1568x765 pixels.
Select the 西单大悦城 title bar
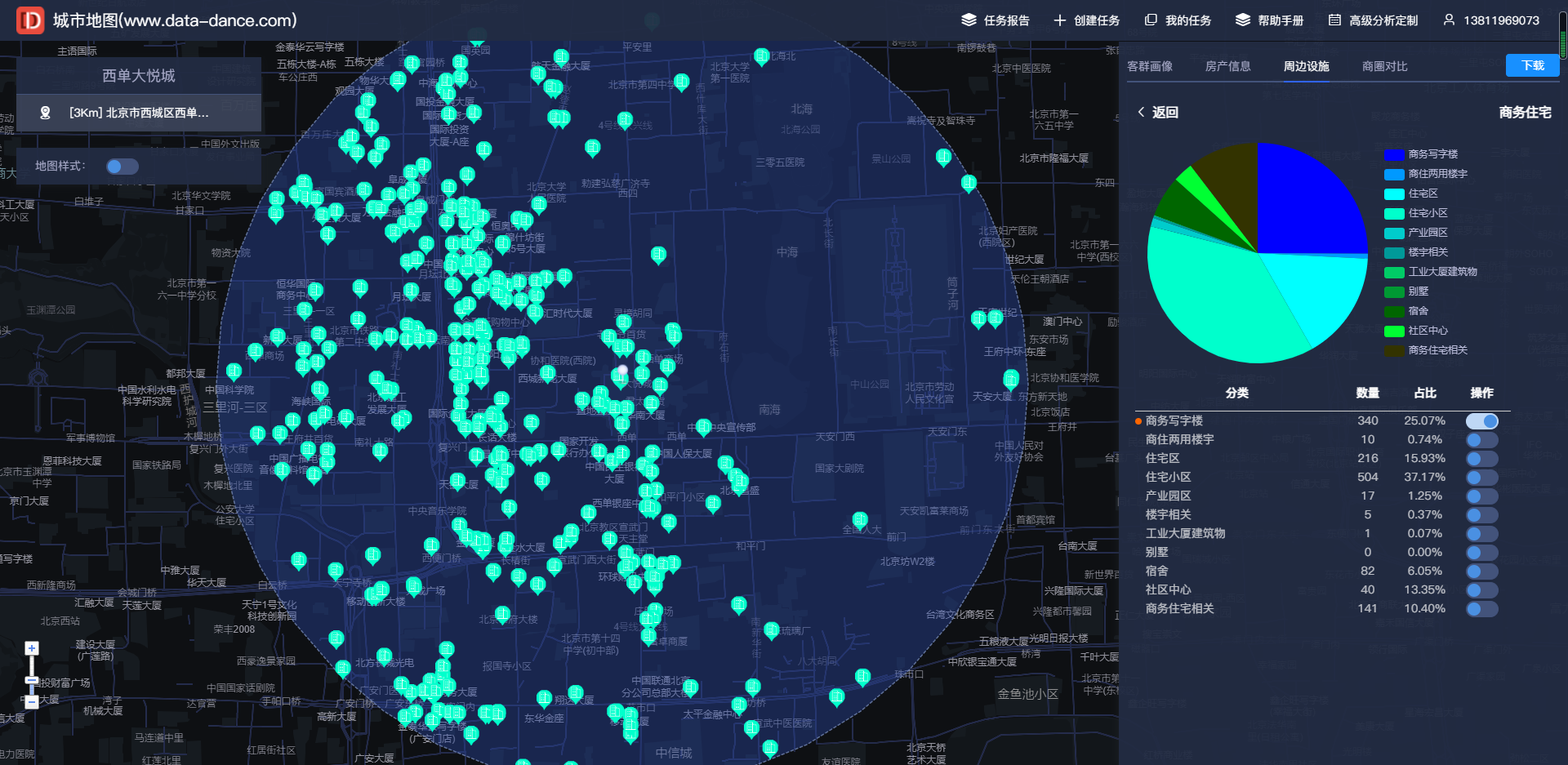(x=139, y=75)
